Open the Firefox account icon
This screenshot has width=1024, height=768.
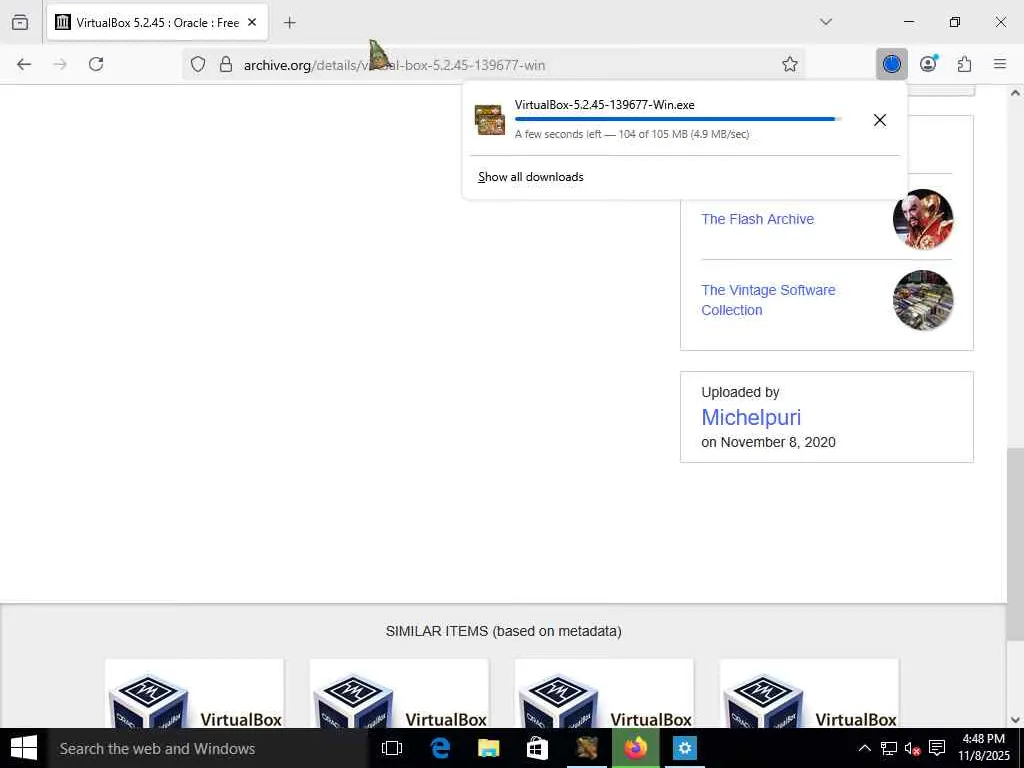click(928, 64)
